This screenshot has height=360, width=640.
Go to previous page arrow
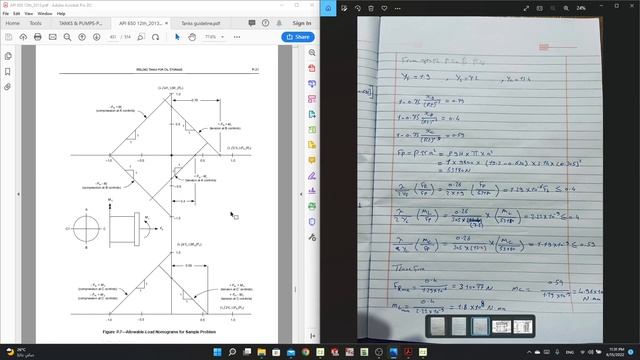[82, 37]
